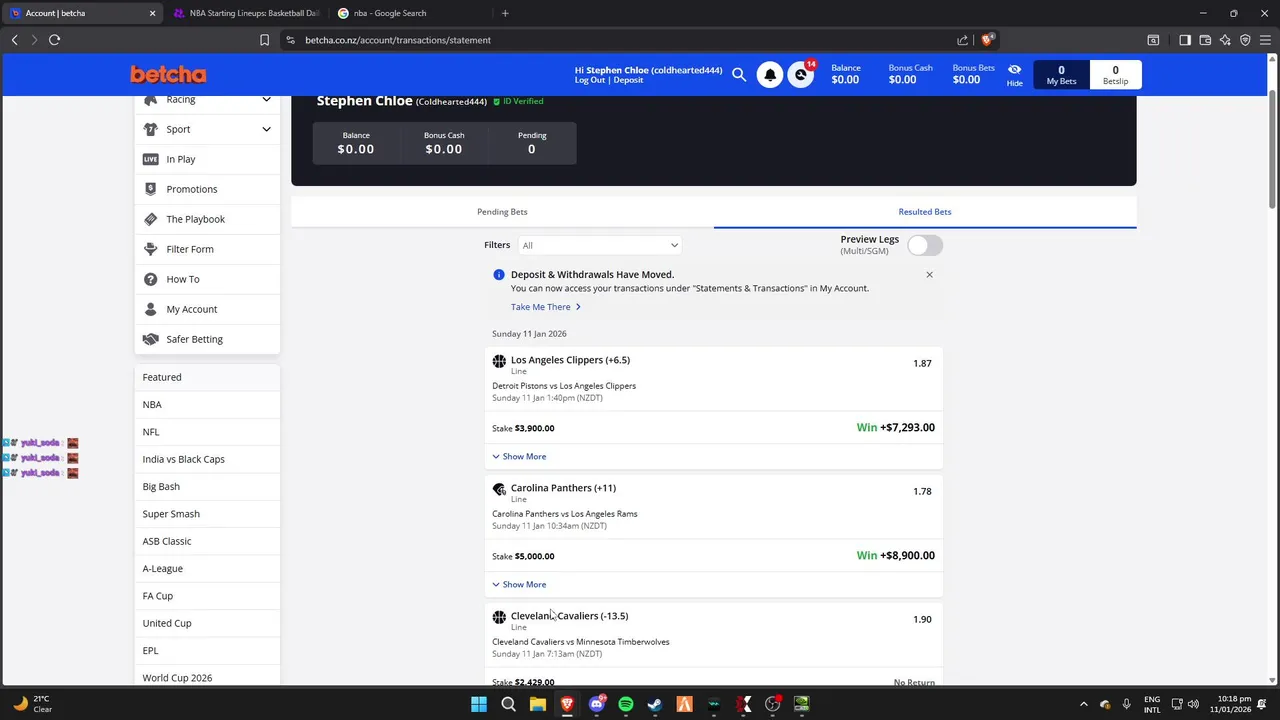This screenshot has width=1280, height=720.
Task: Click the betcha logo
Action: [168, 74]
